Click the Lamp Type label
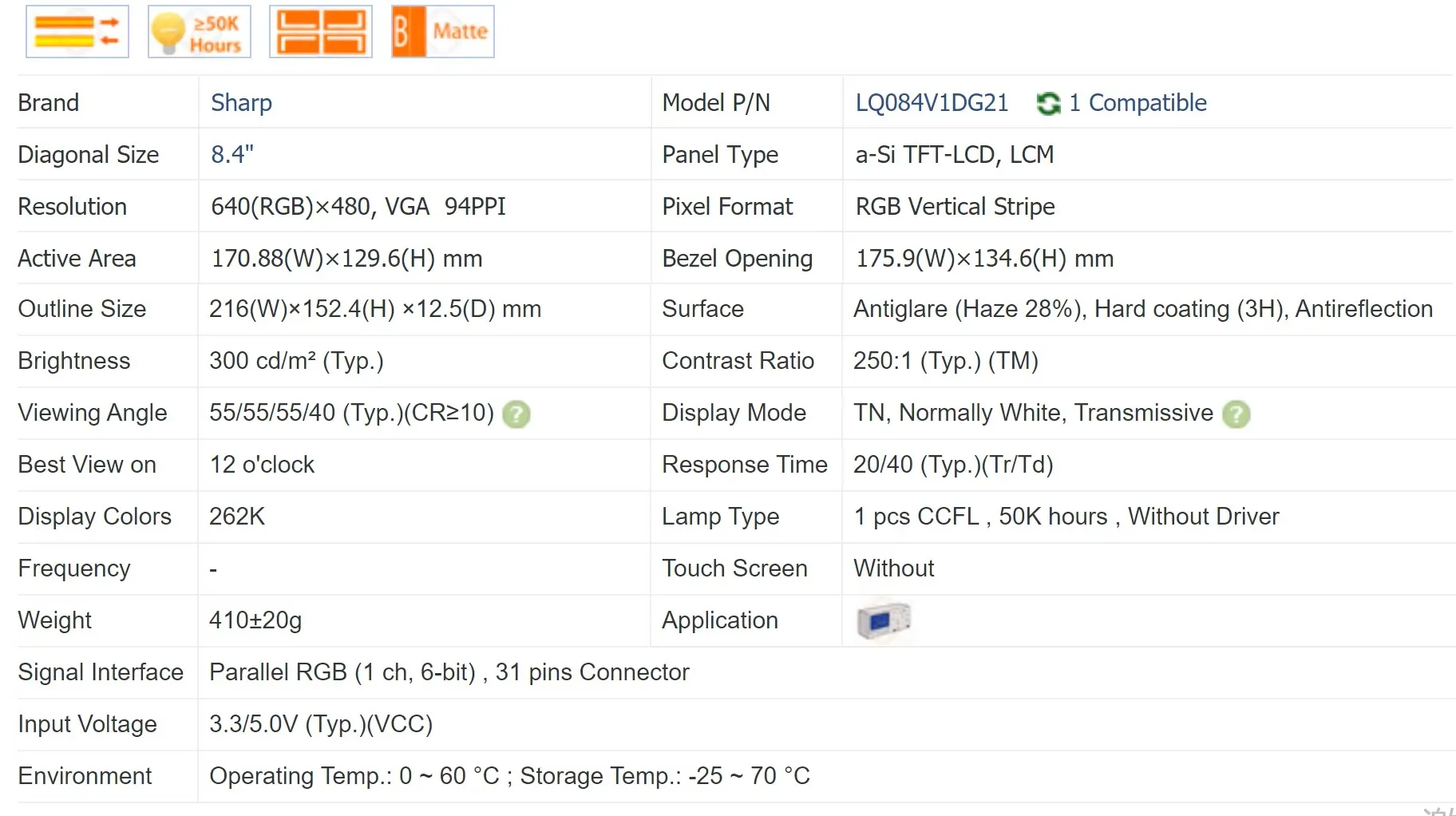1456x816 pixels. 721,517
